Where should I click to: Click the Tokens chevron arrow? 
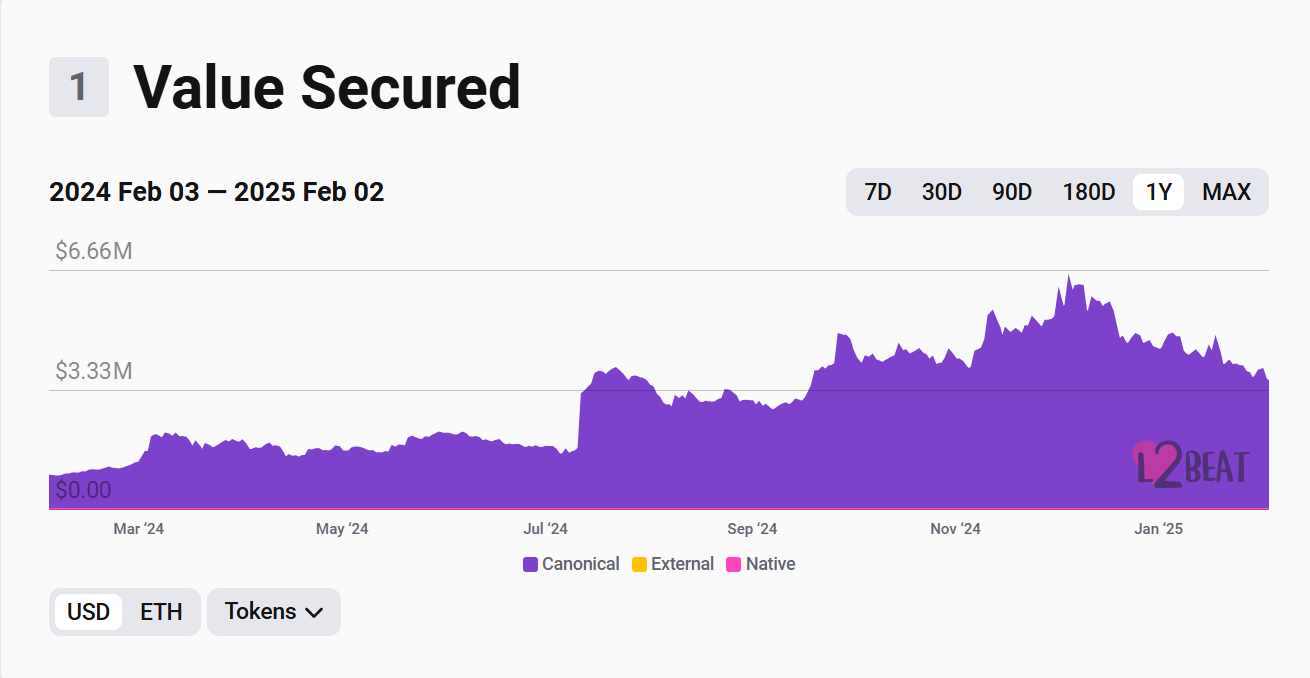314,612
